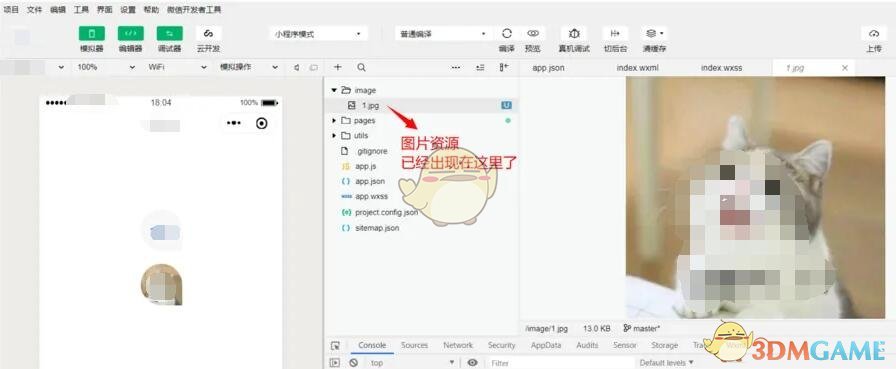This screenshot has width=896, height=369.
Task: Start 真机调试 remote device debugging
Action: pyautogui.click(x=574, y=34)
